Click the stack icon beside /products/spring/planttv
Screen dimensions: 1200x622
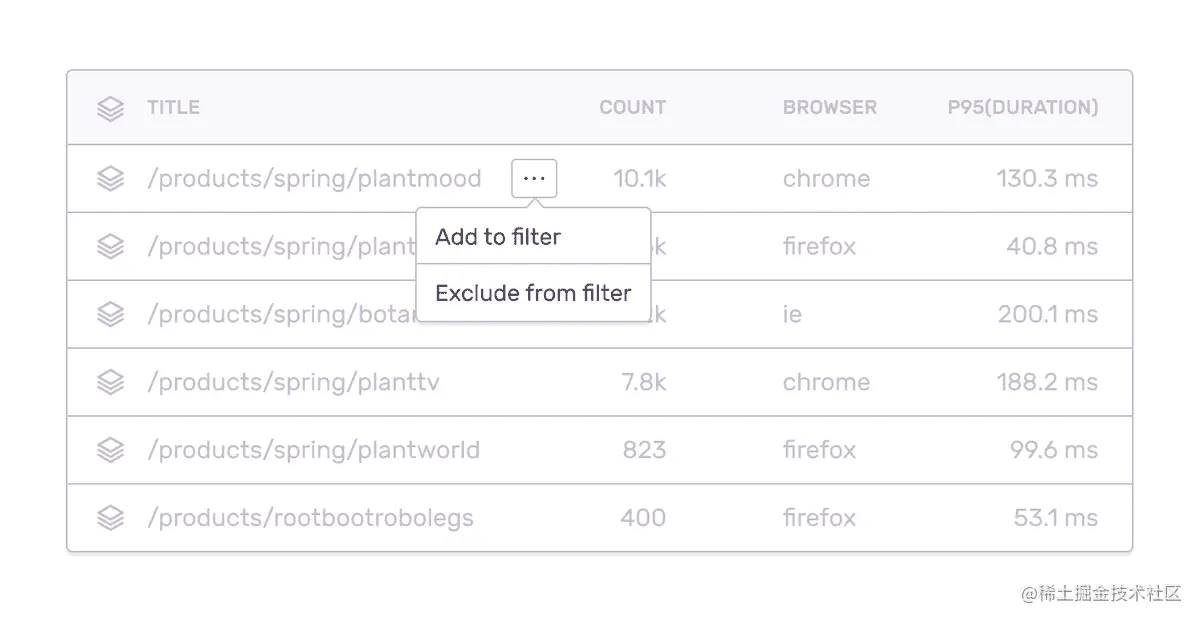[110, 382]
